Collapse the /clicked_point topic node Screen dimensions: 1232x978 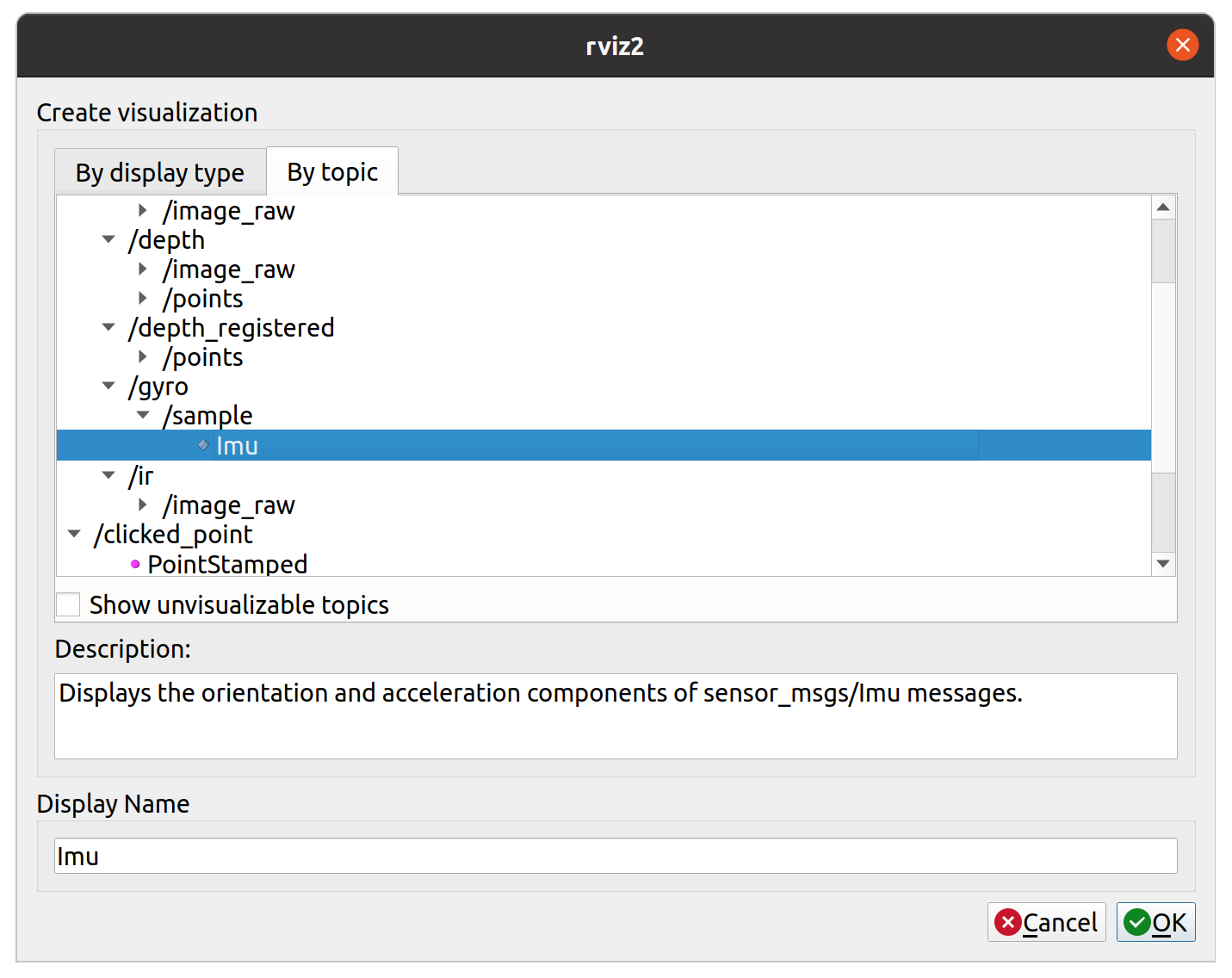pos(74,534)
